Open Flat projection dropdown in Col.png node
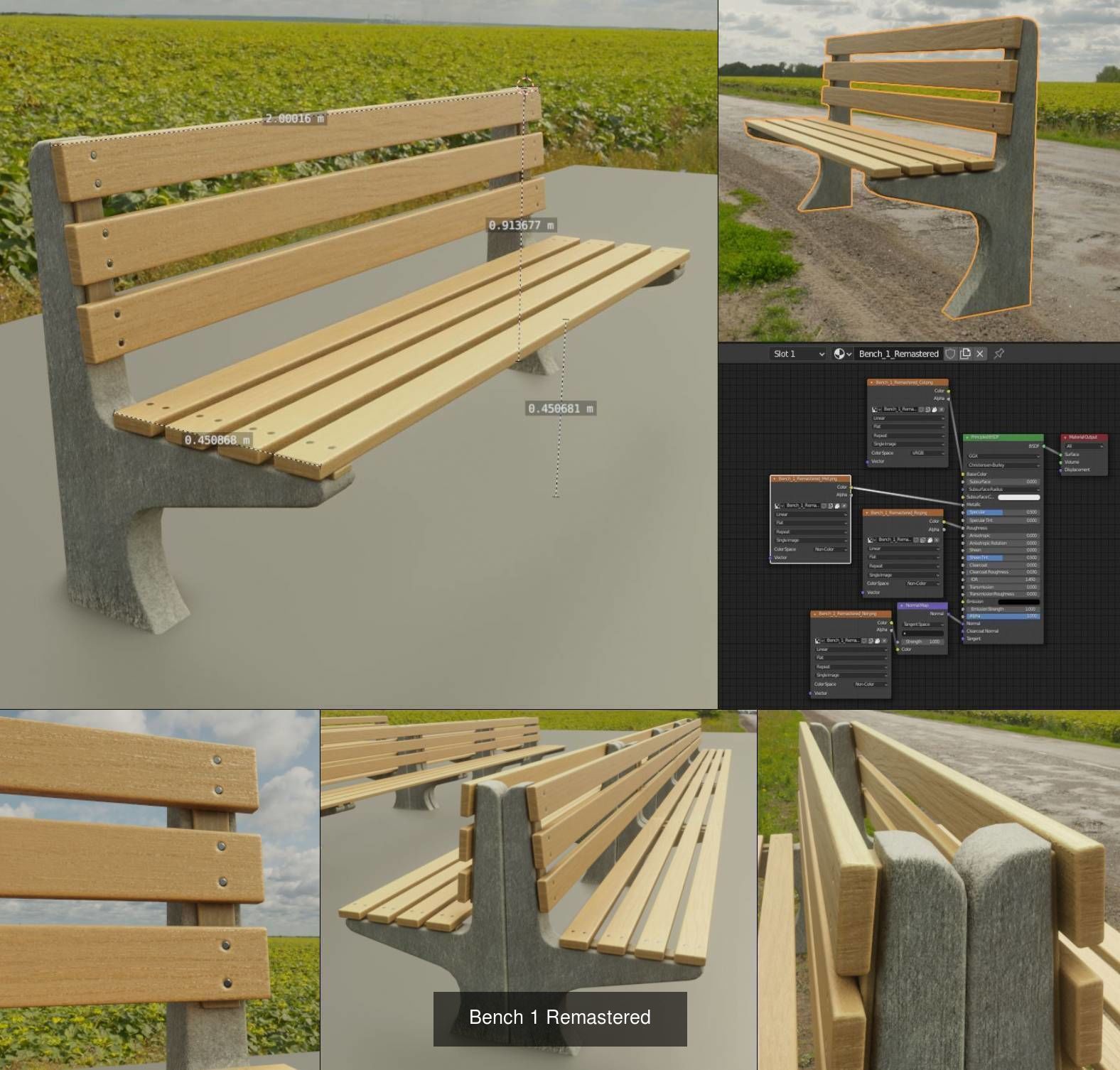This screenshot has height=1070, width=1120. point(908,426)
